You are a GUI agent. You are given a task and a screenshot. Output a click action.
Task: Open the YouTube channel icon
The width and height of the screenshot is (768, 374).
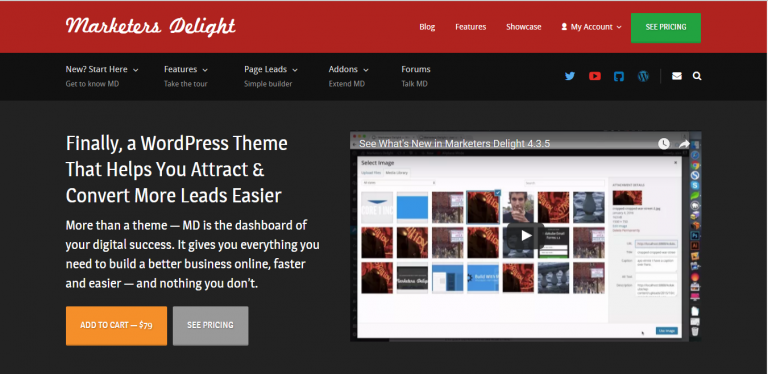(595, 76)
